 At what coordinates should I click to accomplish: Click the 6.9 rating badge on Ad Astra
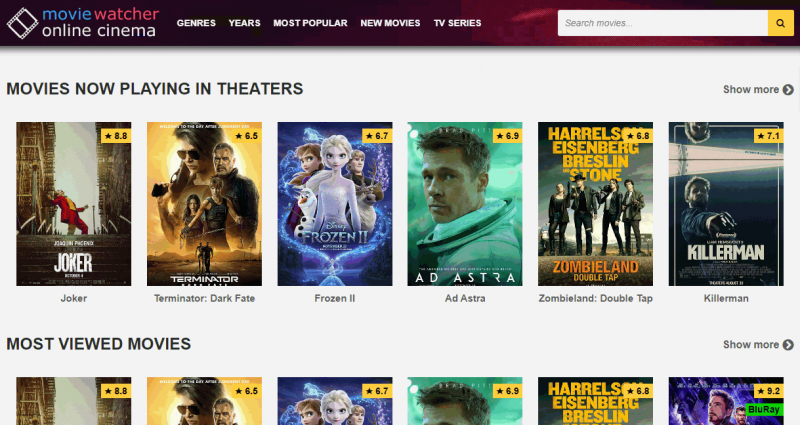(506, 135)
